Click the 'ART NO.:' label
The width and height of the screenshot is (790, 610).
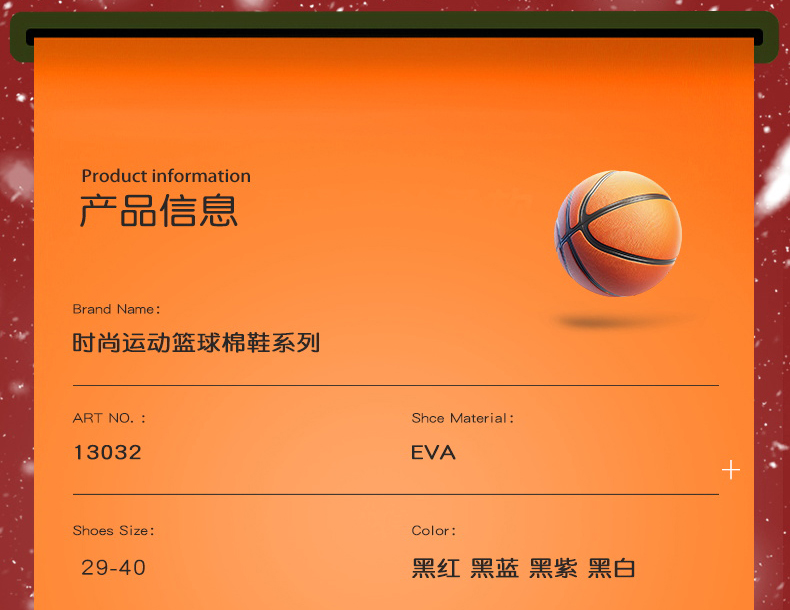coord(109,418)
